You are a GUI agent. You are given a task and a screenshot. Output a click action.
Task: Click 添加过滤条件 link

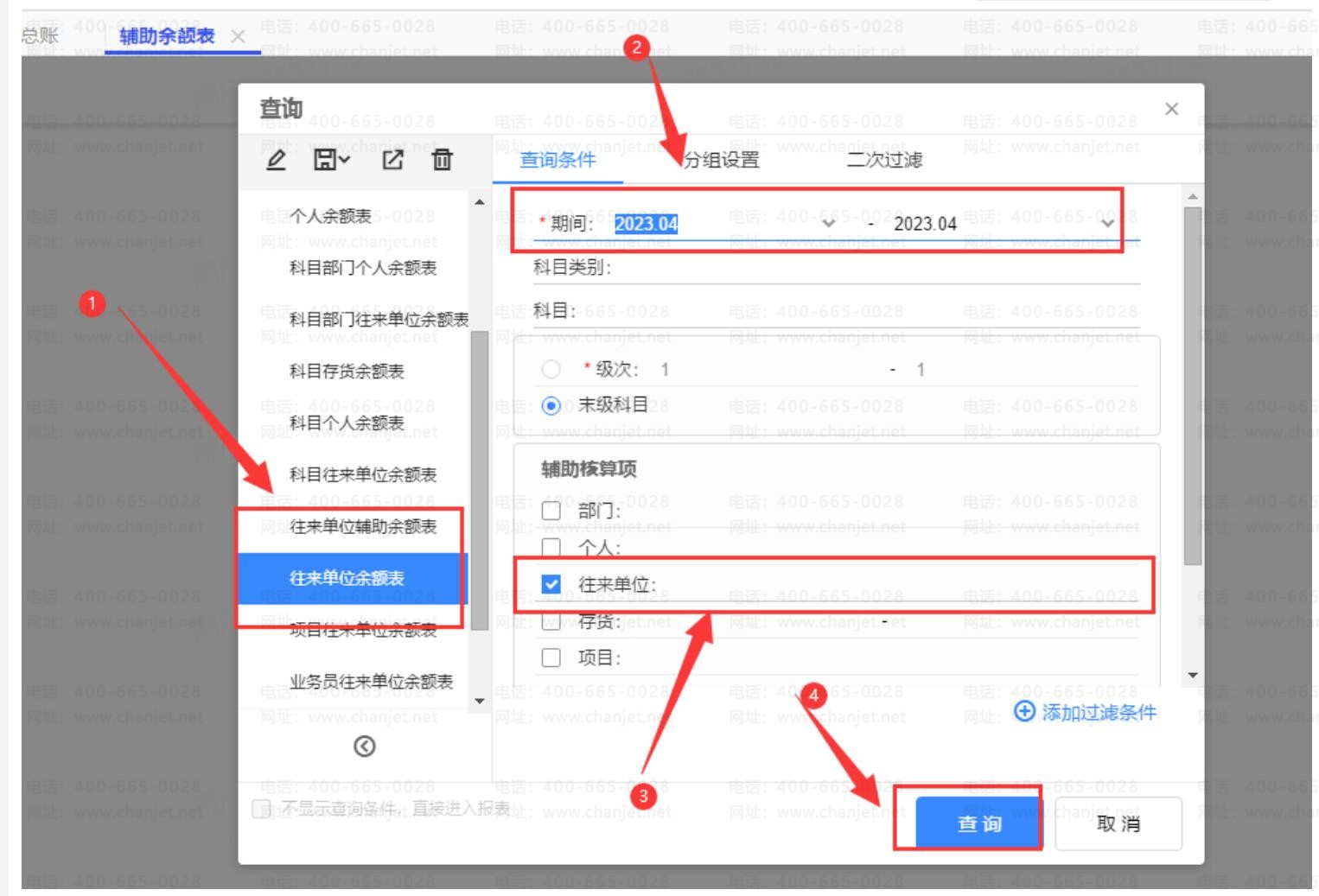[x=1099, y=712]
